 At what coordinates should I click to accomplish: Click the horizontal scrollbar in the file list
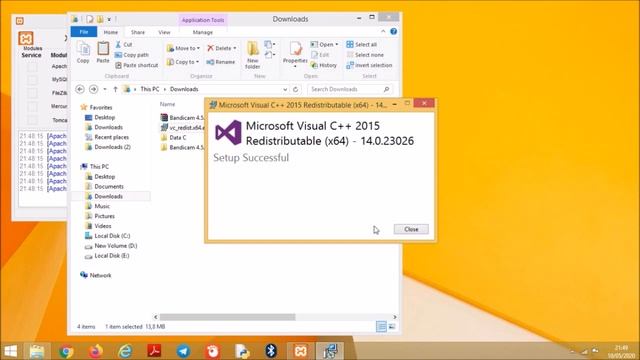point(227,317)
